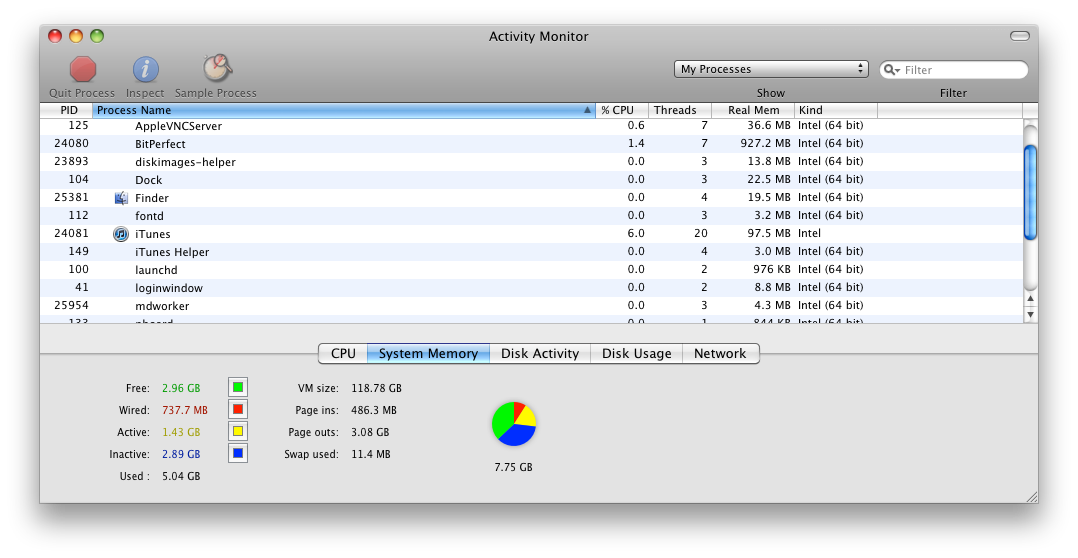Viewport: 1078px width, 558px height.
Task: Open the Network tab
Action: pyautogui.click(x=720, y=353)
